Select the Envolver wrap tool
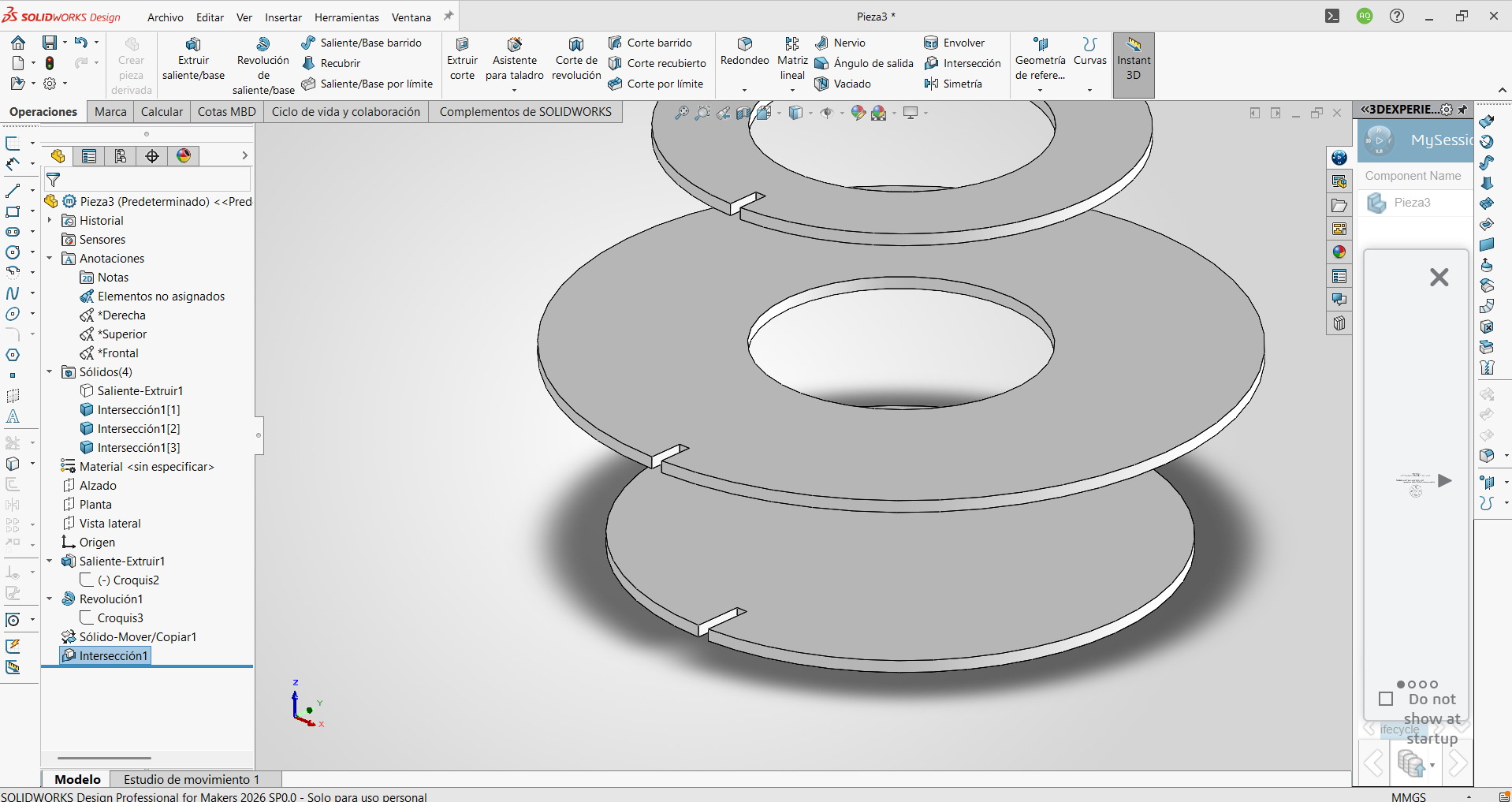Screen dimensions: 1512x802 [x=955, y=43]
